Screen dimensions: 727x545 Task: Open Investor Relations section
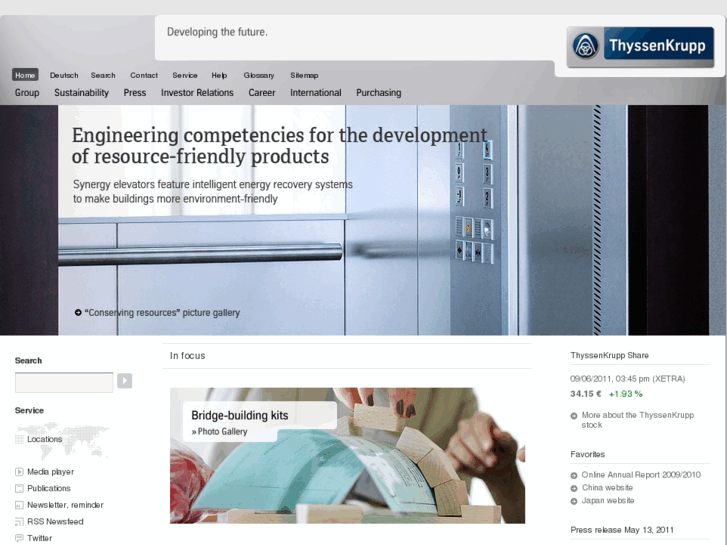(x=197, y=93)
